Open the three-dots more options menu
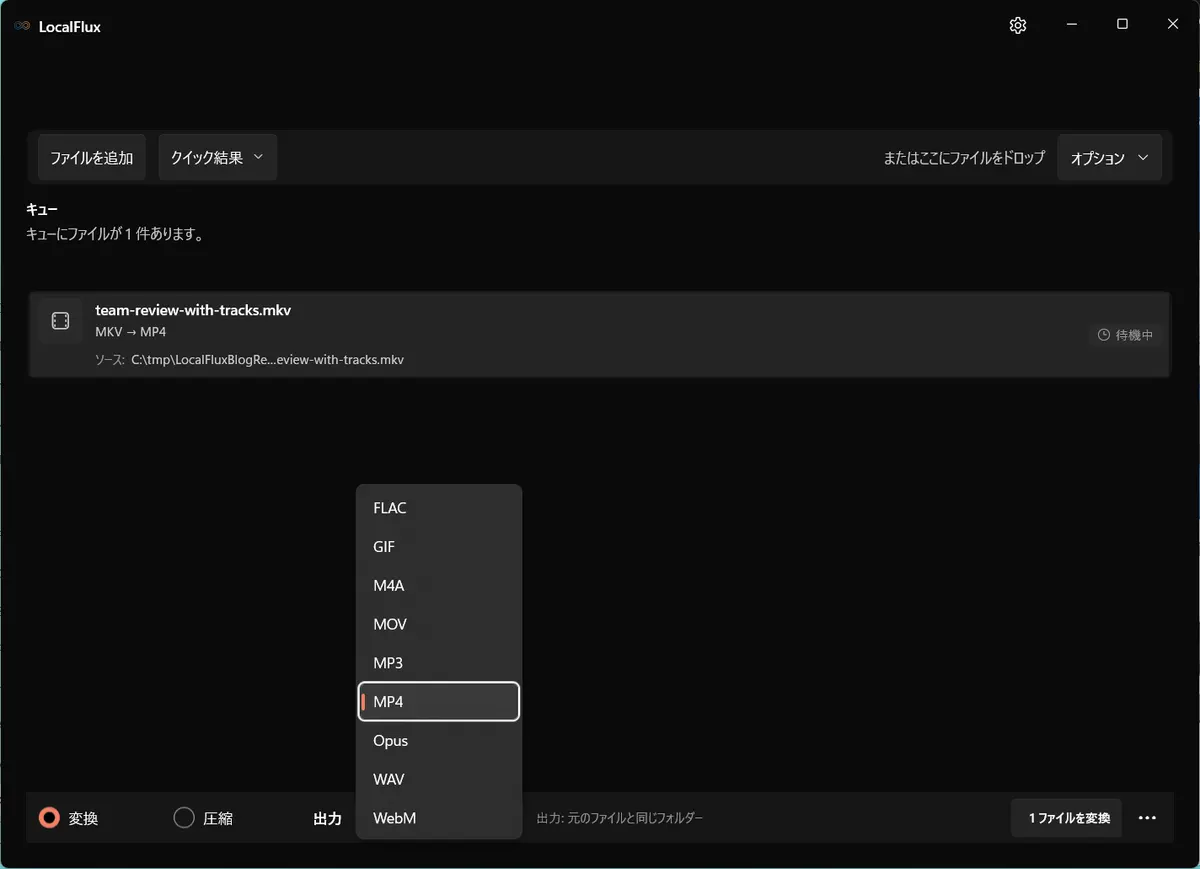Viewport: 1200px width, 869px height. point(1147,818)
